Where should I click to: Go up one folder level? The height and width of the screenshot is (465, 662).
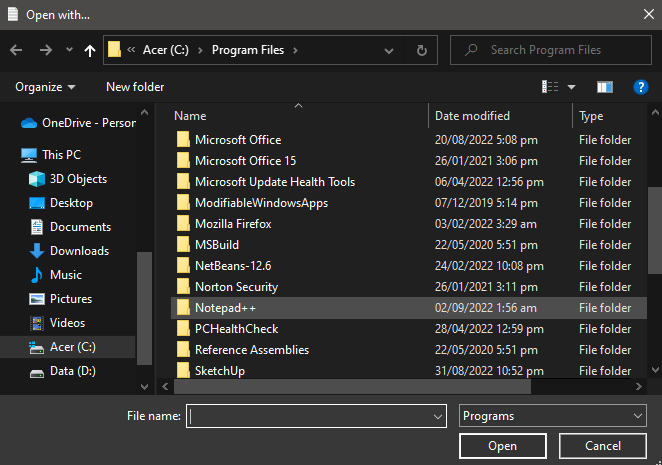click(90, 51)
